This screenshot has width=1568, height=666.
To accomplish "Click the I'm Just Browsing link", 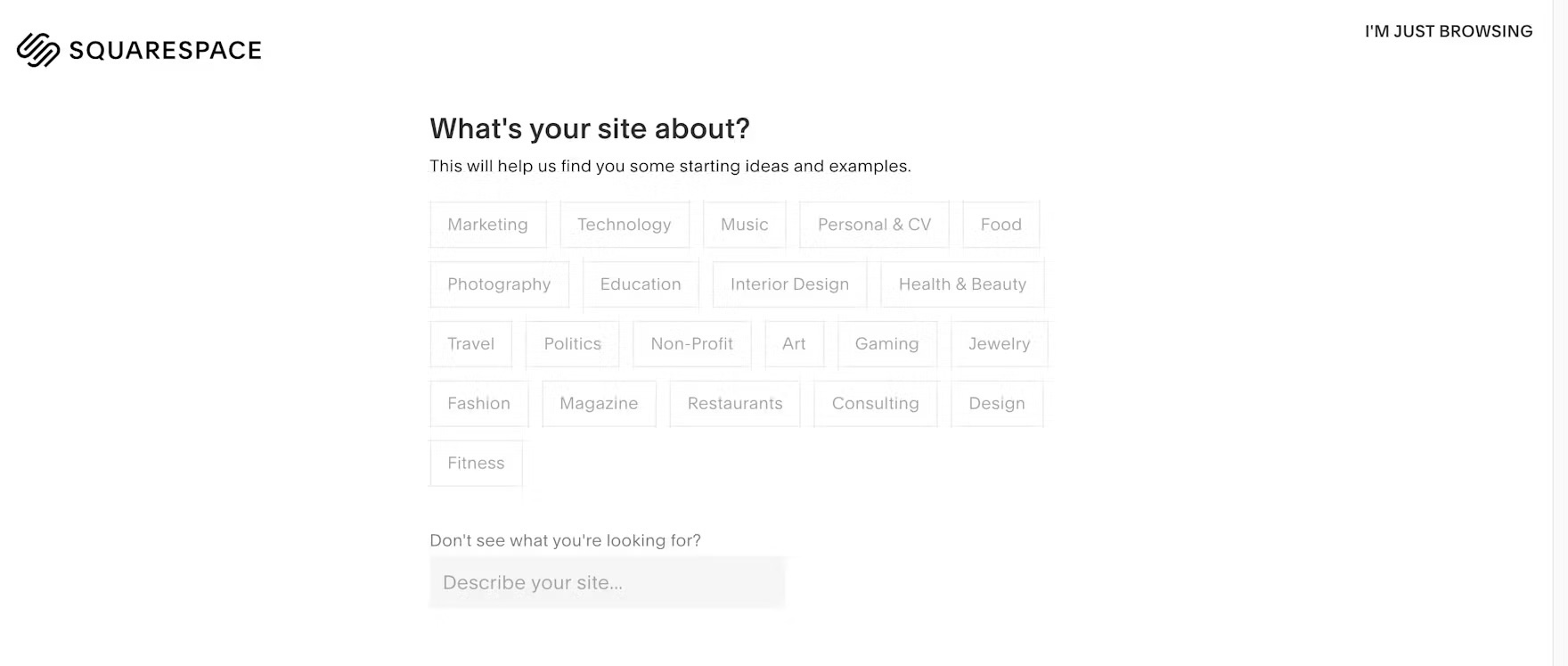I will tap(1448, 31).
